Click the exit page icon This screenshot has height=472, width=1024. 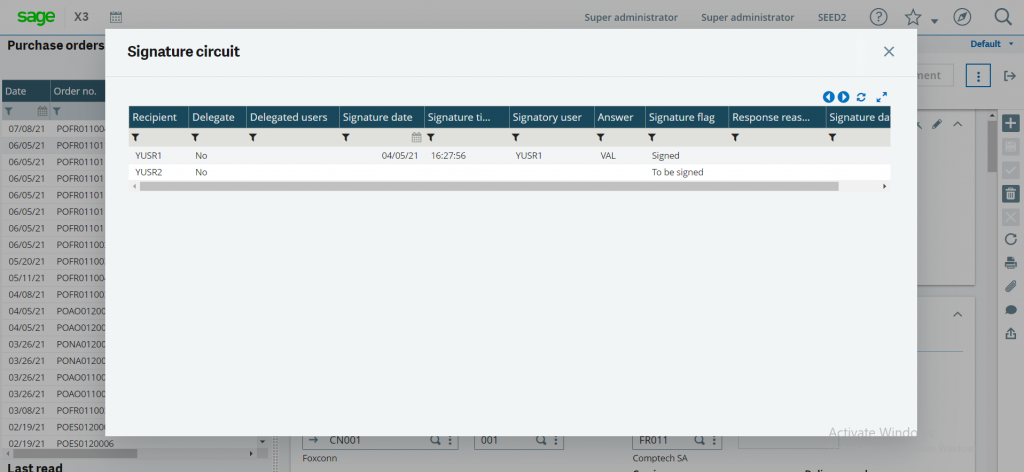pos(1009,76)
